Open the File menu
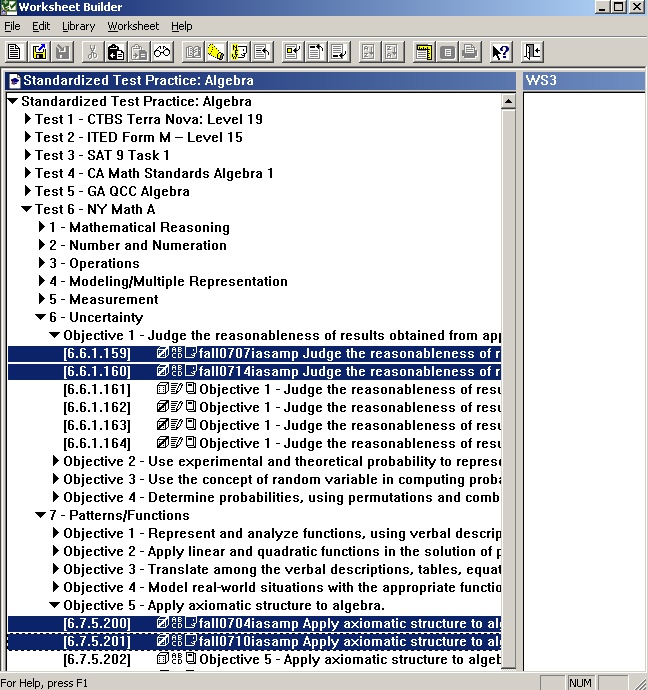The width and height of the screenshot is (648, 690). (12, 26)
